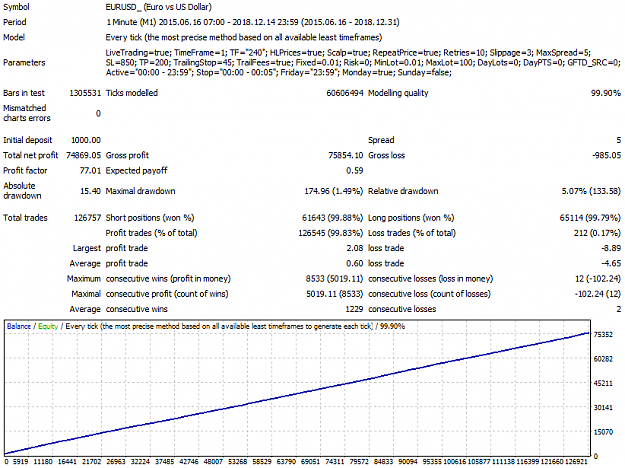Viewport: 625px width, 468px height.
Task: Click Average consecutive wins value 1229
Action: (354, 309)
